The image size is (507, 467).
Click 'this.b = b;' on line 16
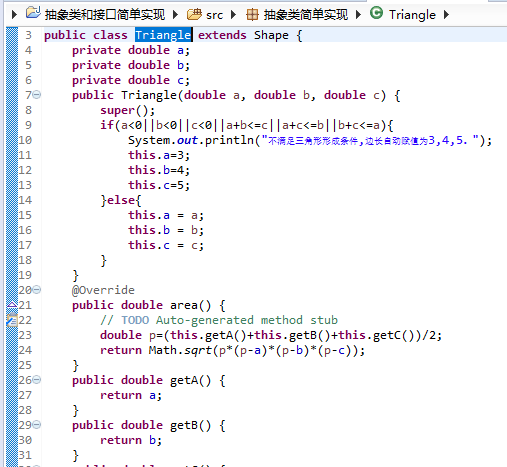coord(166,230)
